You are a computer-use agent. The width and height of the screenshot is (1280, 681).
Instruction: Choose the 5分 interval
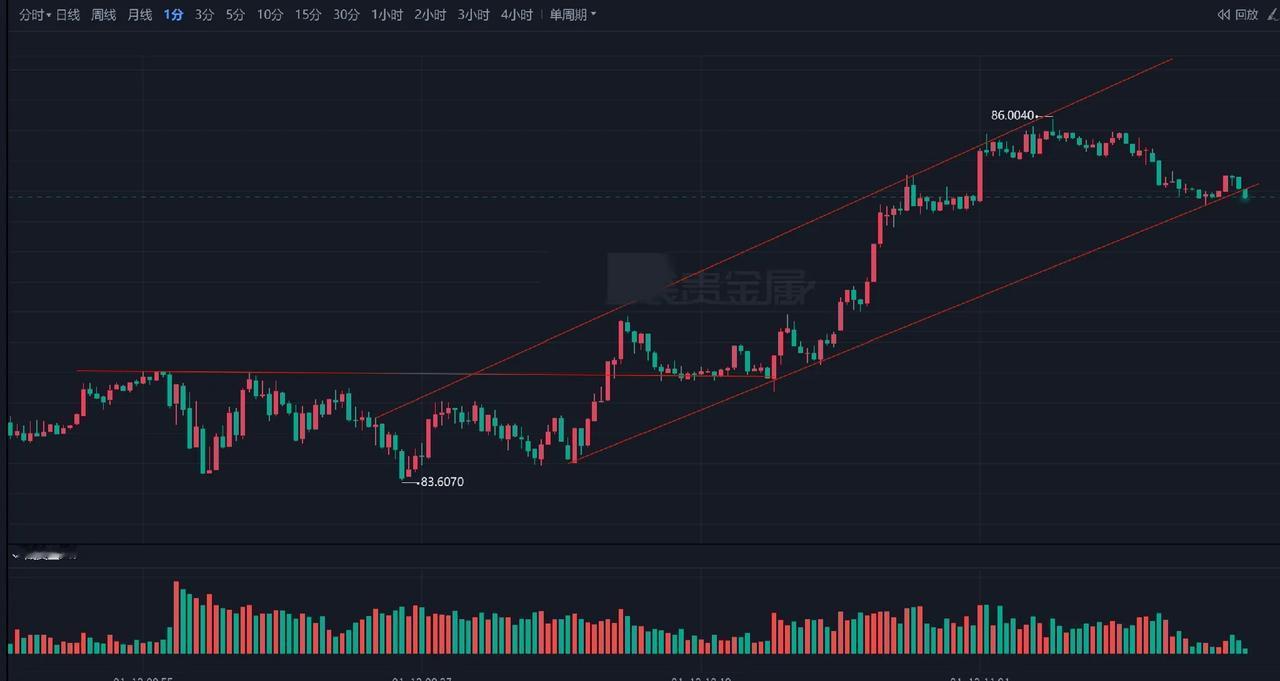[x=235, y=15]
